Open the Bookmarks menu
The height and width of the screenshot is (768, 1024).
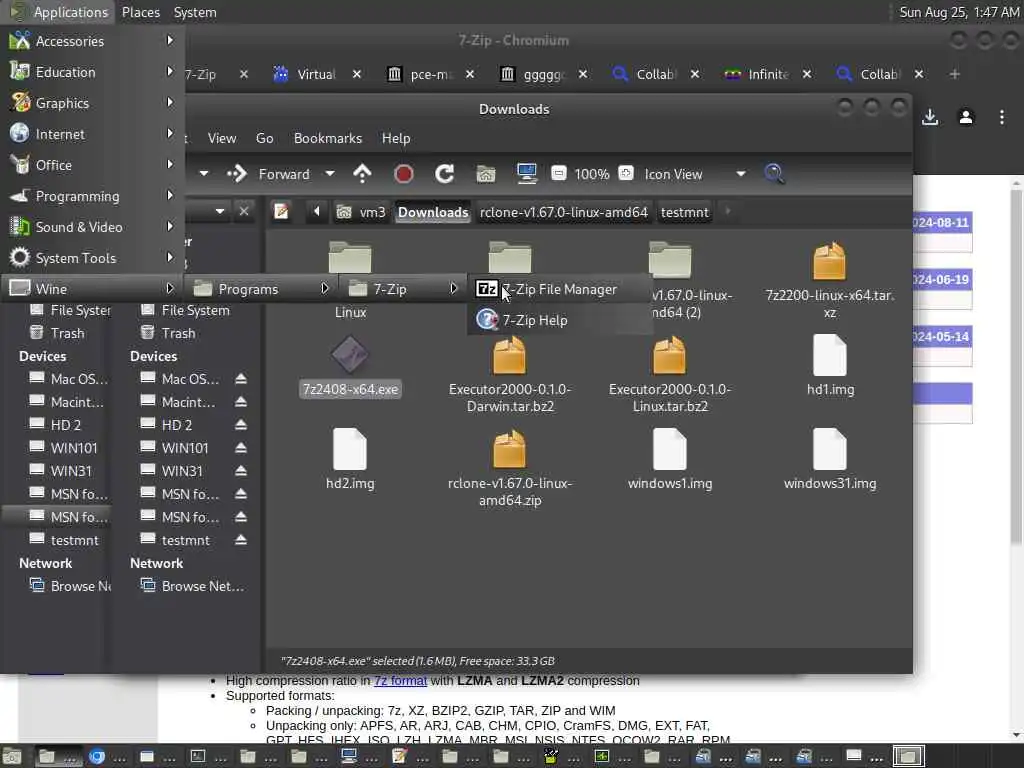pos(328,138)
